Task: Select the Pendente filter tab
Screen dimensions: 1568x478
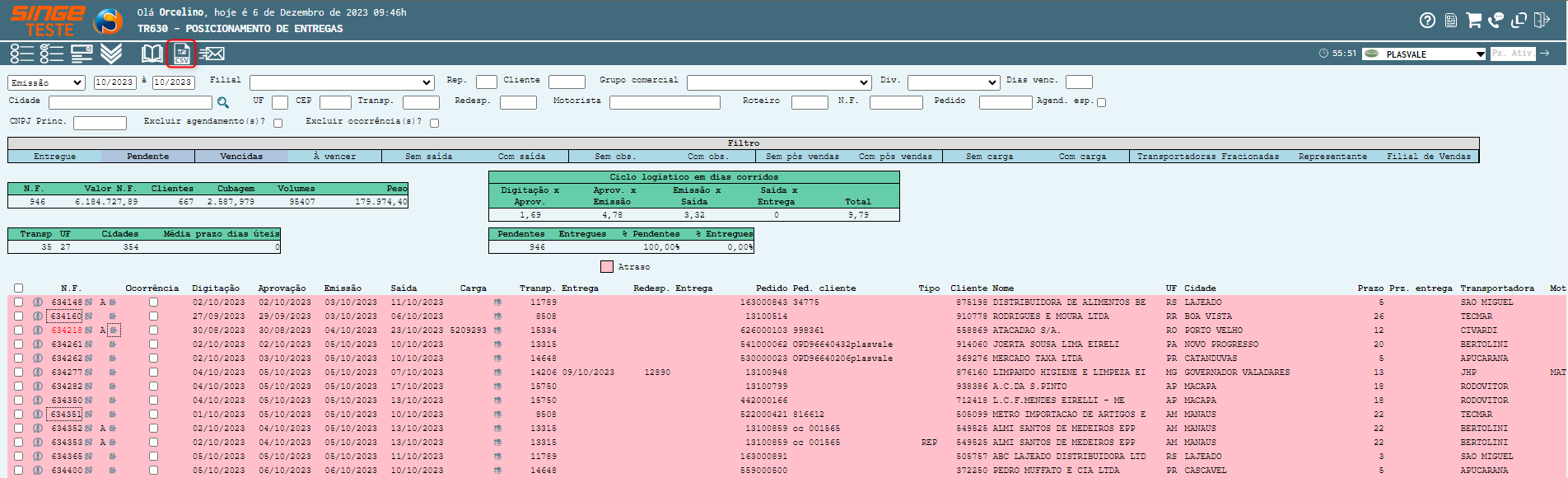Action: coord(148,157)
